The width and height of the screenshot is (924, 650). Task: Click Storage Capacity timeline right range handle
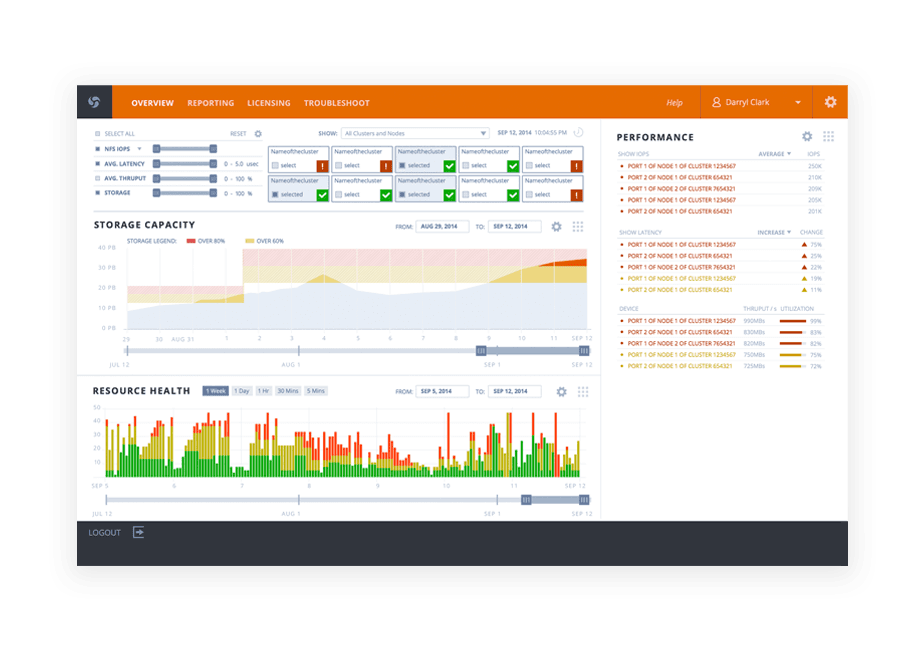point(584,351)
